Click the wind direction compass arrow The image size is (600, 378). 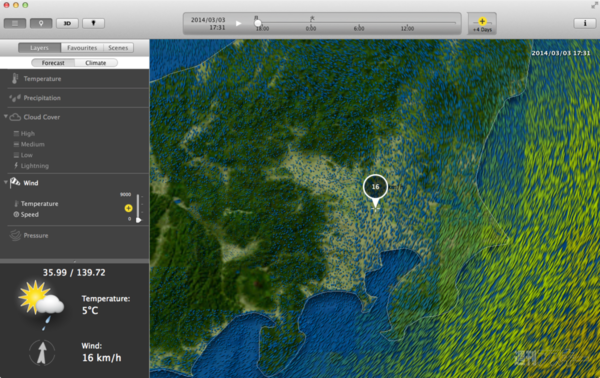[x=42, y=353]
